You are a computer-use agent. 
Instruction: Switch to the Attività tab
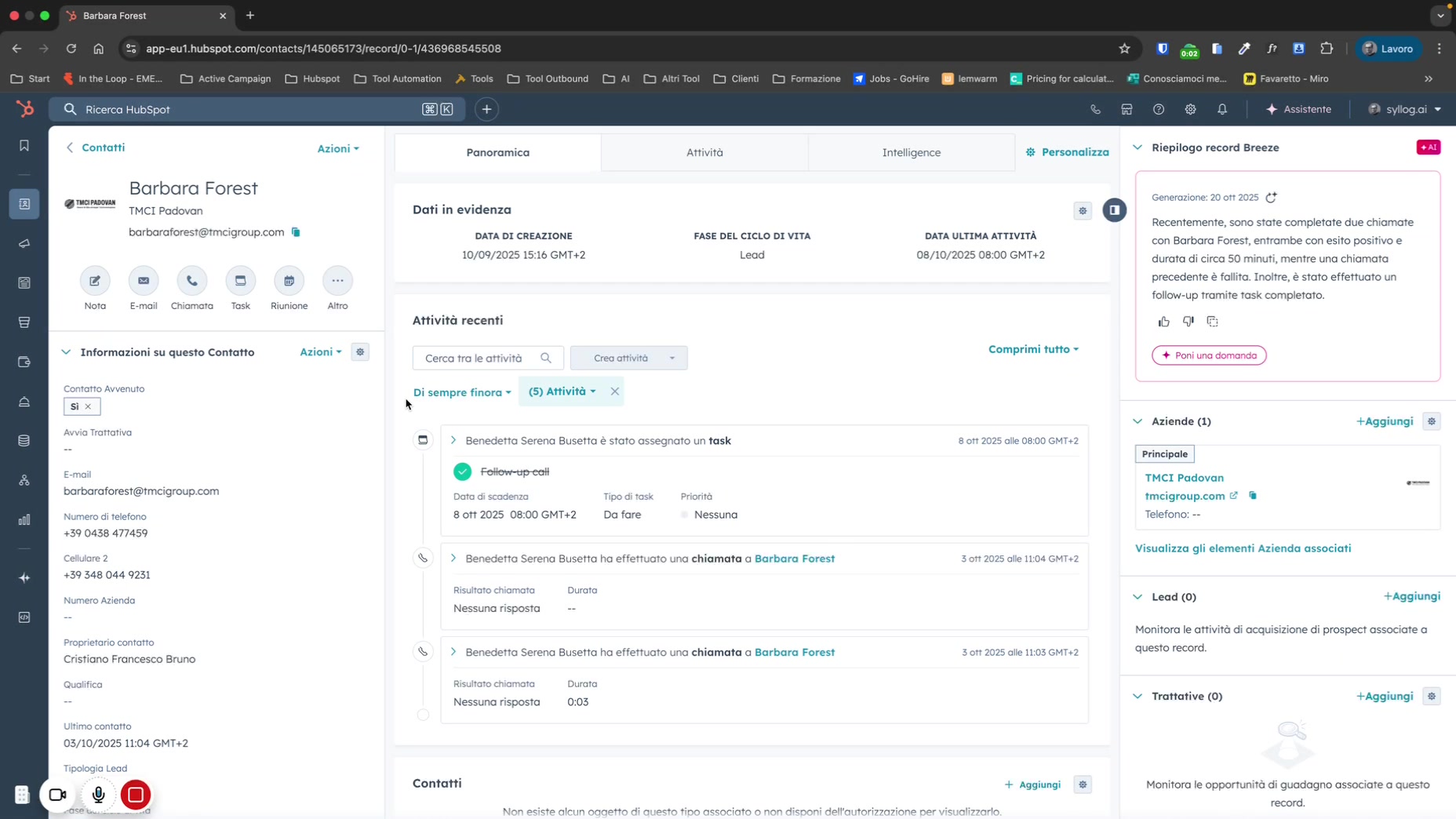point(704,152)
